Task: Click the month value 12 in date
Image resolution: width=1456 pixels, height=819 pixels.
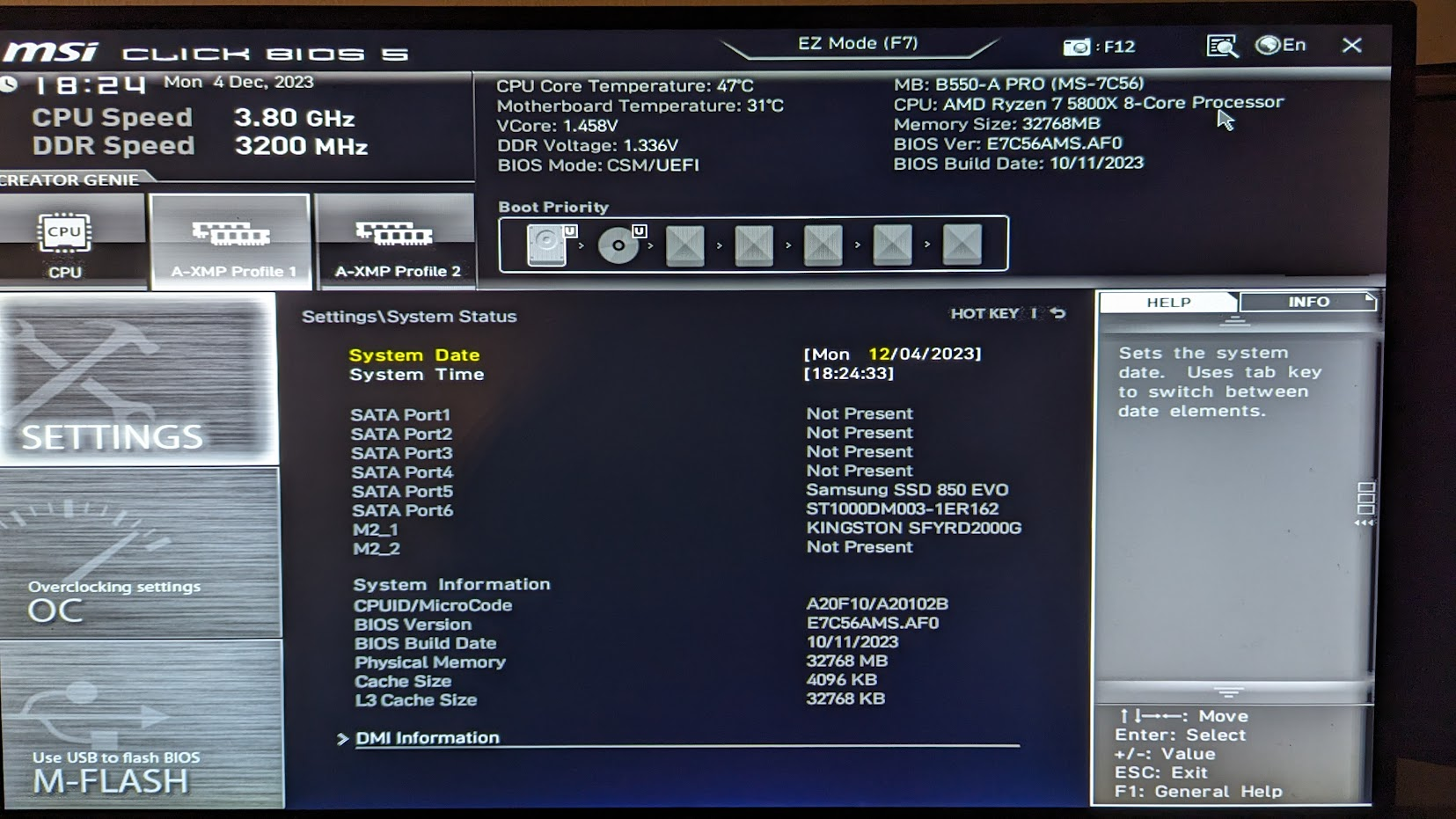Action: pyautogui.click(x=879, y=354)
